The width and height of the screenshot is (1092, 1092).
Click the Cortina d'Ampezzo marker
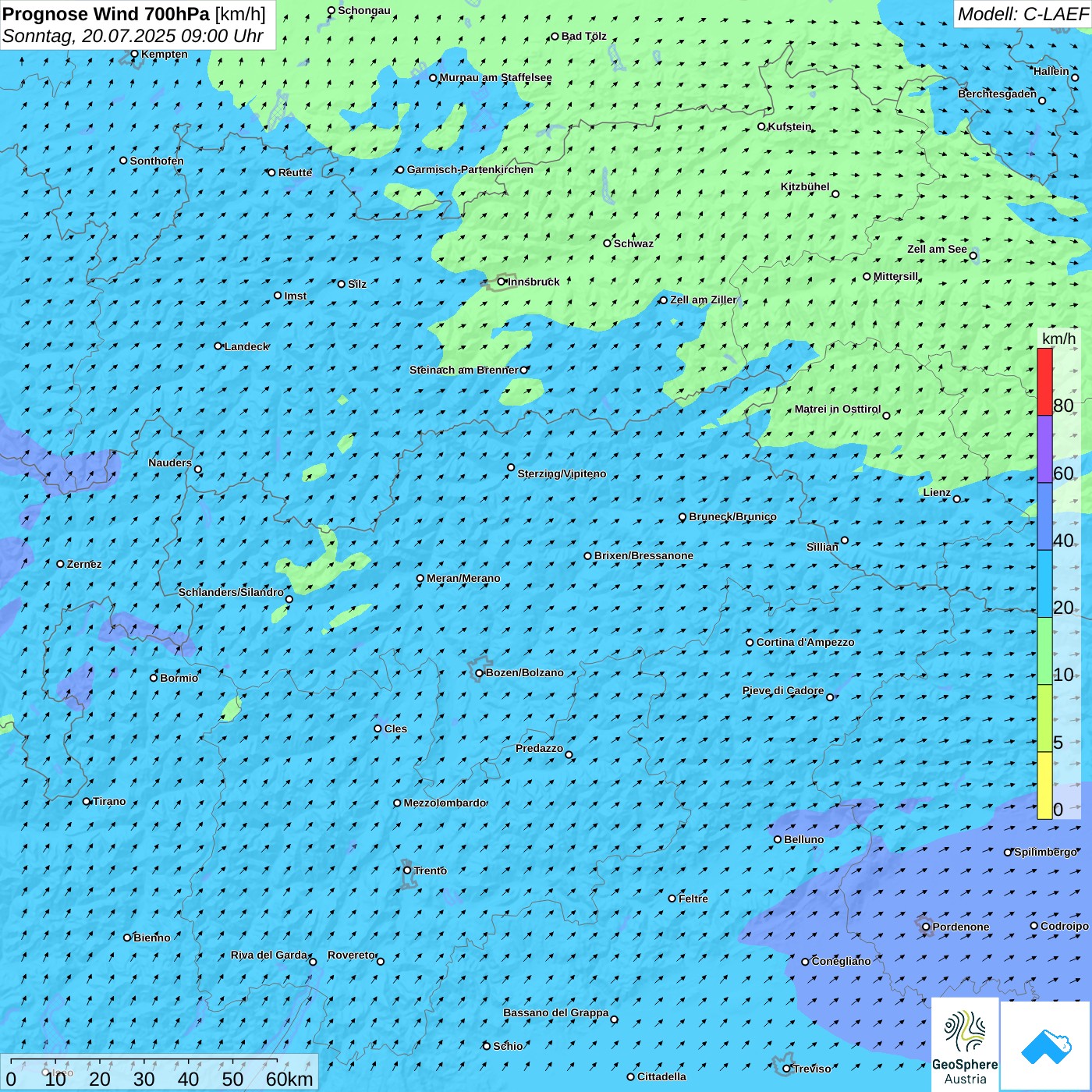[x=750, y=643]
